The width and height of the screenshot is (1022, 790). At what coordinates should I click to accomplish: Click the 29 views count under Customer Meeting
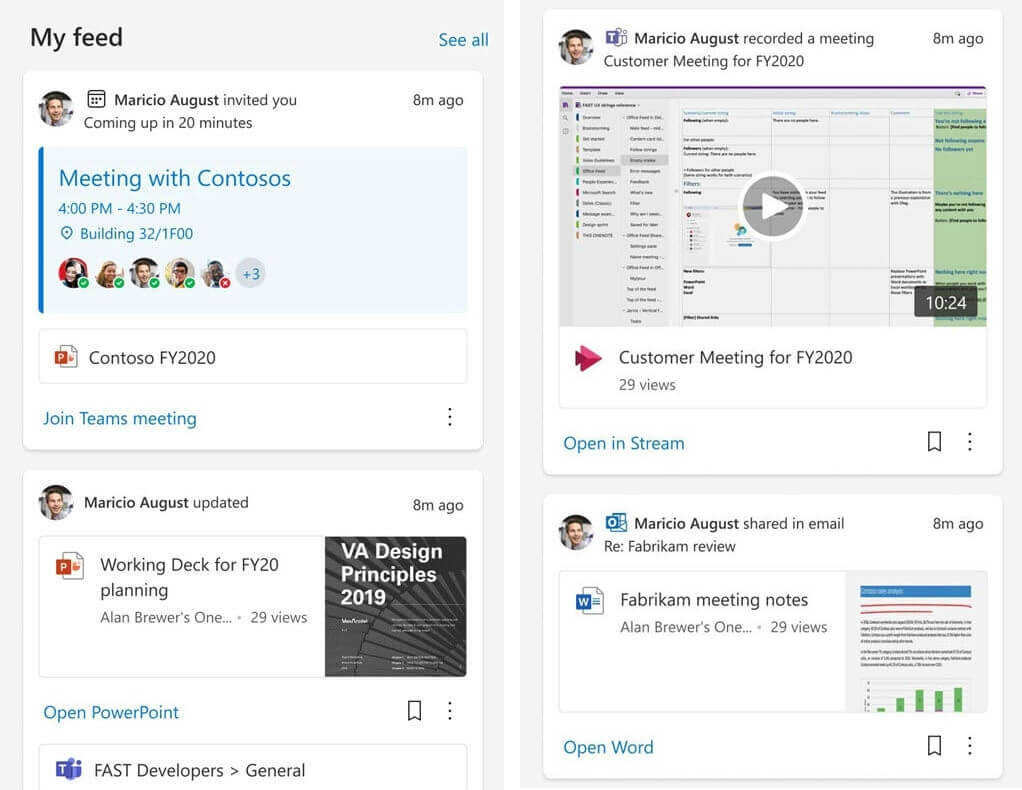tap(647, 385)
